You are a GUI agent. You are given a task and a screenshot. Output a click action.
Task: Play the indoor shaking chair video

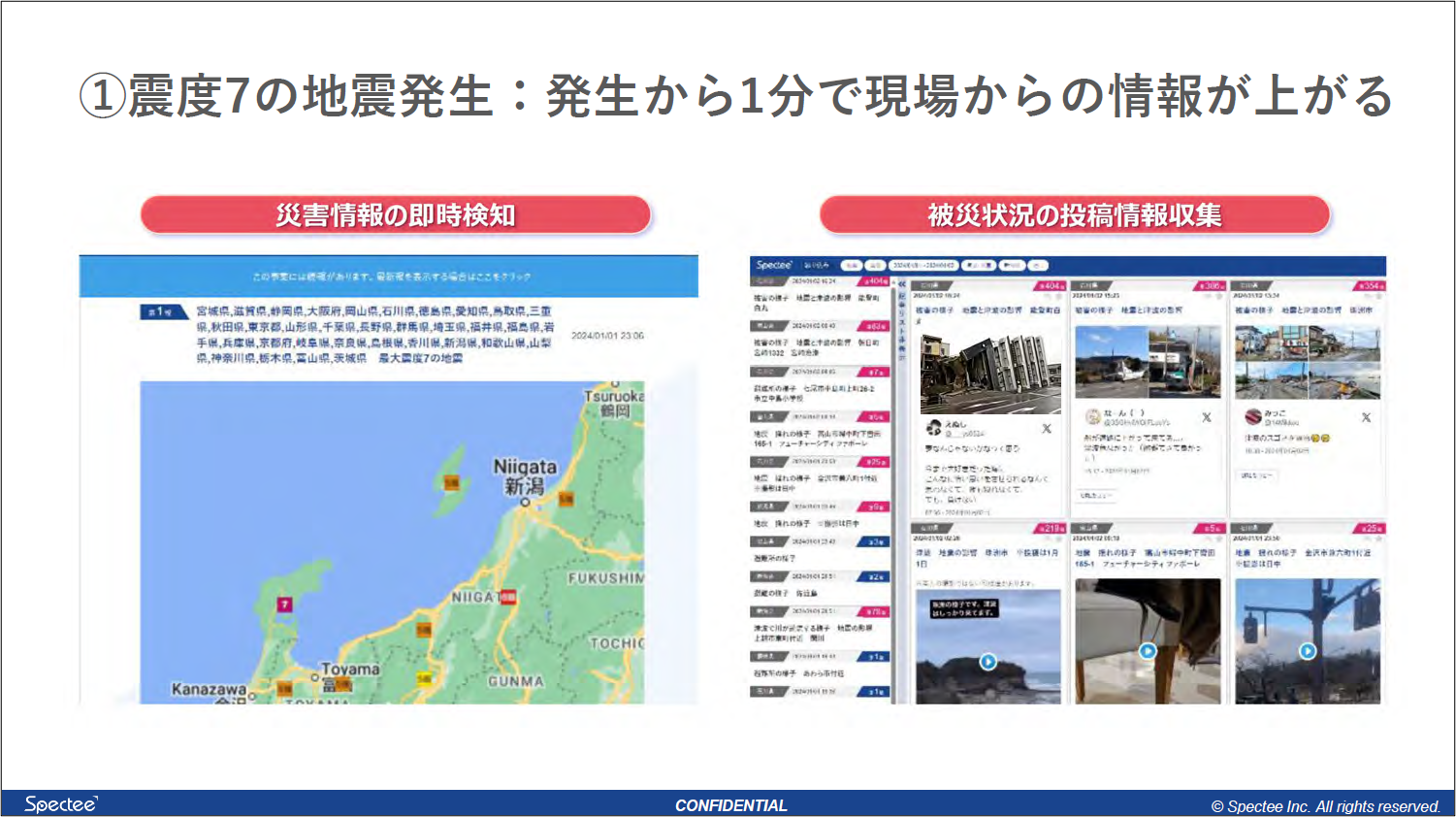point(1148,651)
